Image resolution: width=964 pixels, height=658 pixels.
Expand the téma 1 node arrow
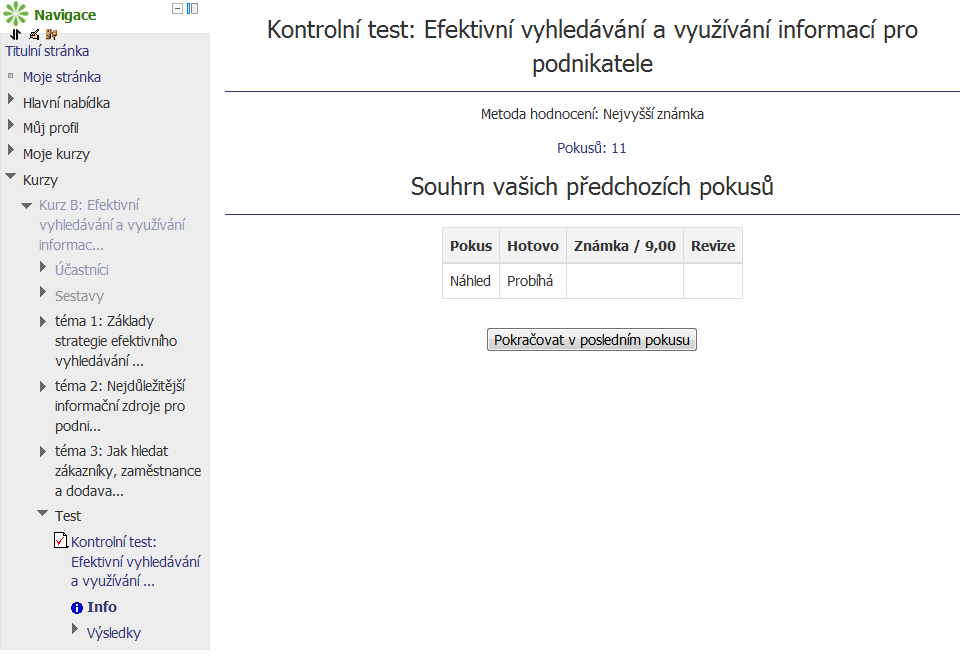[x=42, y=321]
